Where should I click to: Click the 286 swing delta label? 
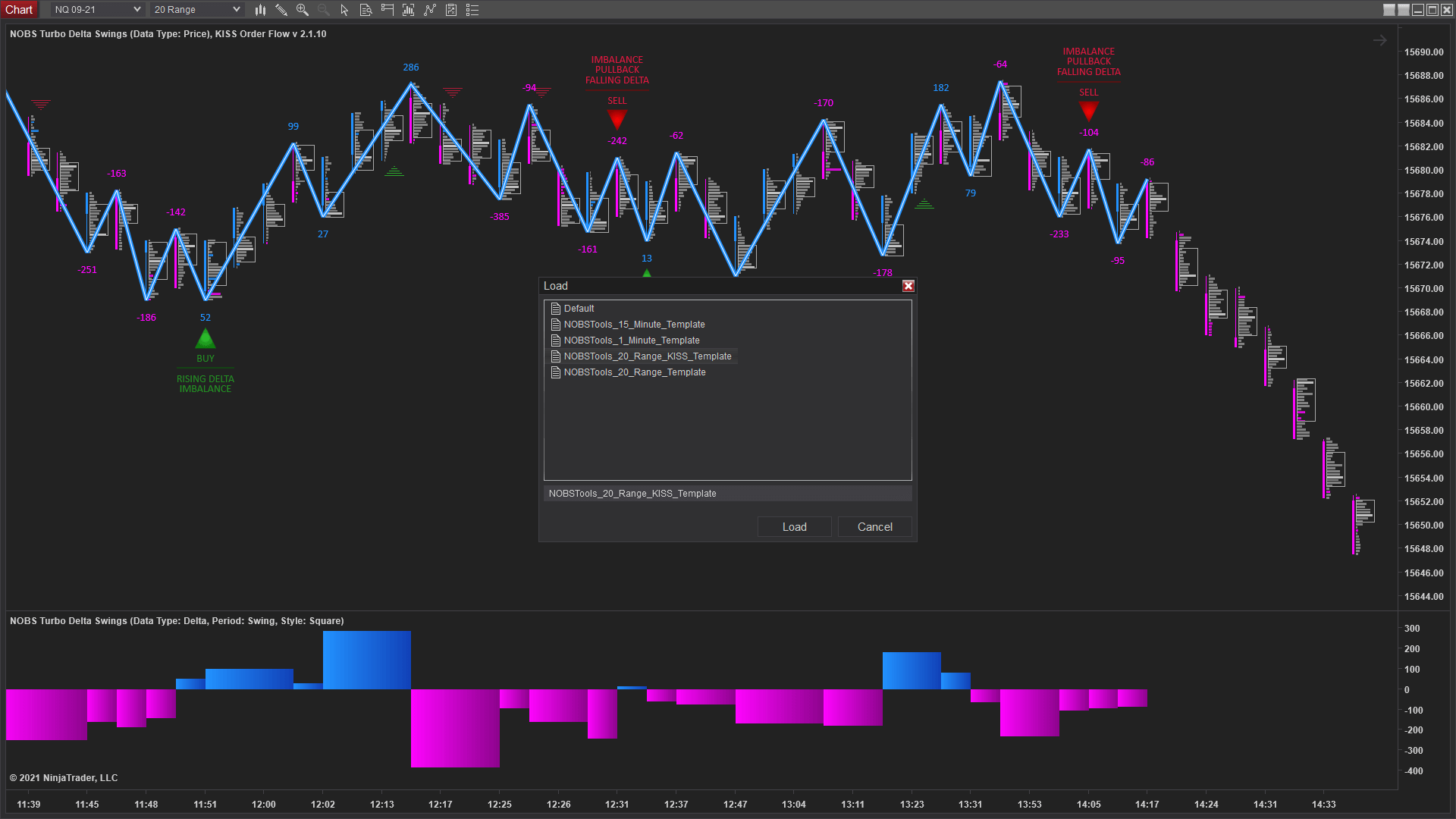[411, 67]
